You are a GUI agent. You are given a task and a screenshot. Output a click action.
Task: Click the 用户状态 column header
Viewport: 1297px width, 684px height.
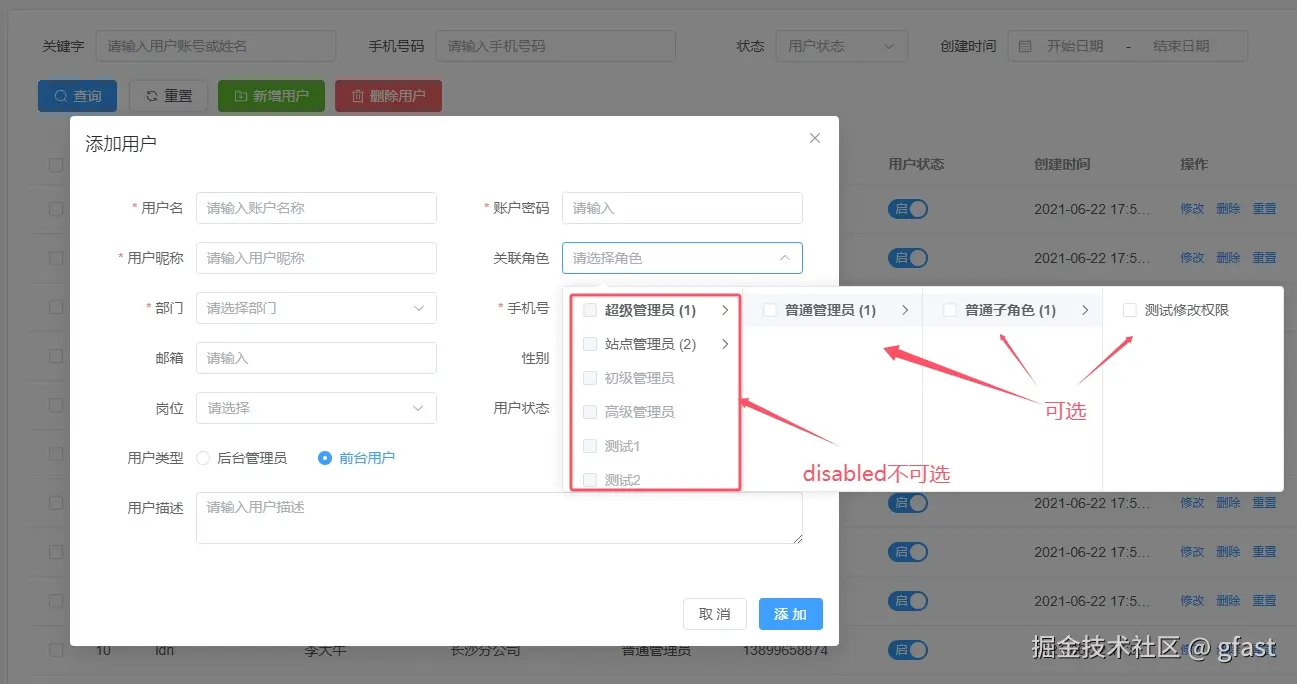[916, 164]
